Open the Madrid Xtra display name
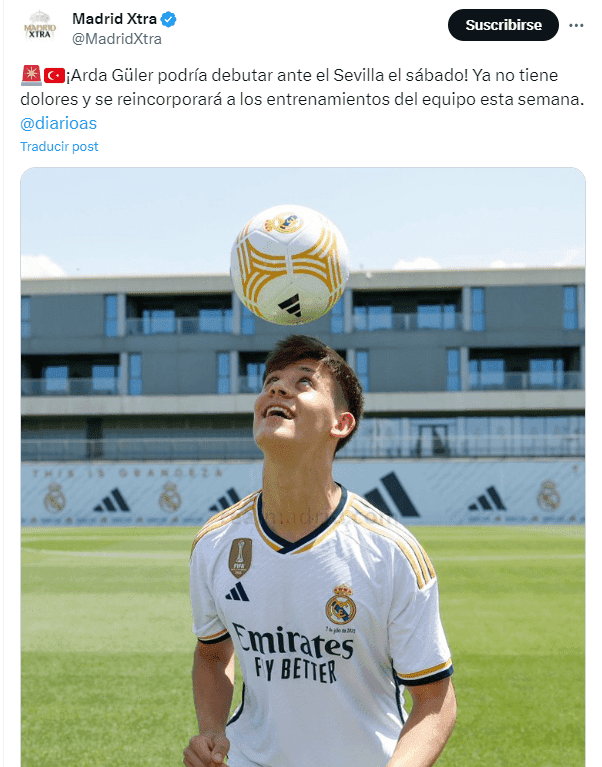 (114, 19)
